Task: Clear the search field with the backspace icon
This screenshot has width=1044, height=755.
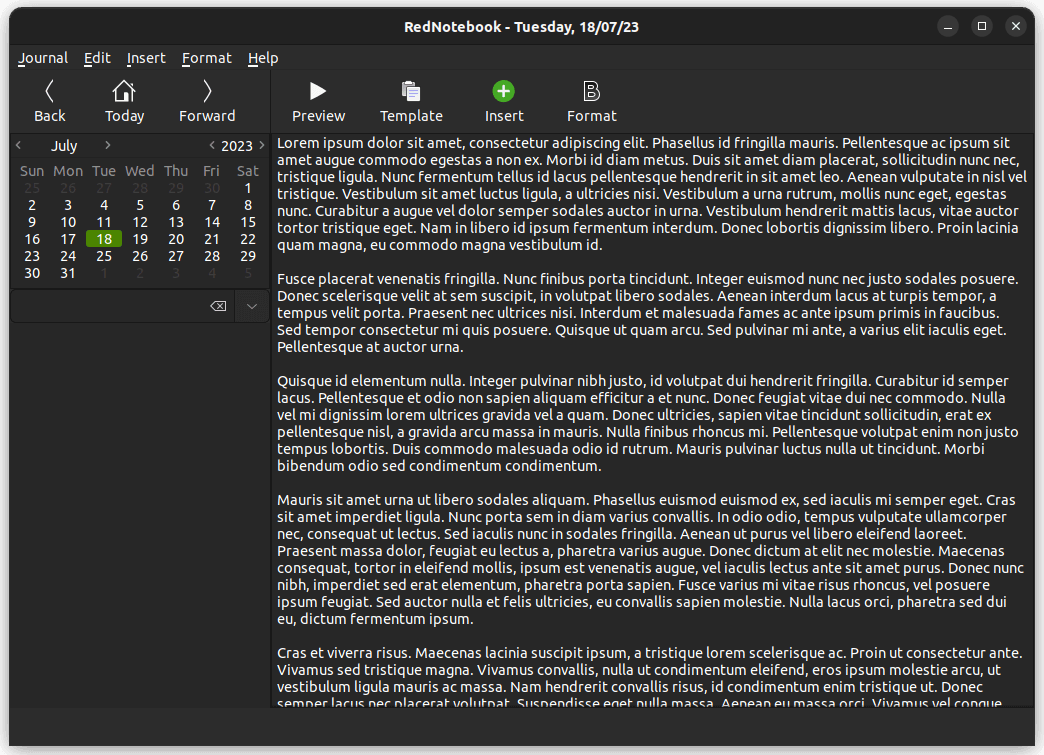Action: click(x=218, y=306)
